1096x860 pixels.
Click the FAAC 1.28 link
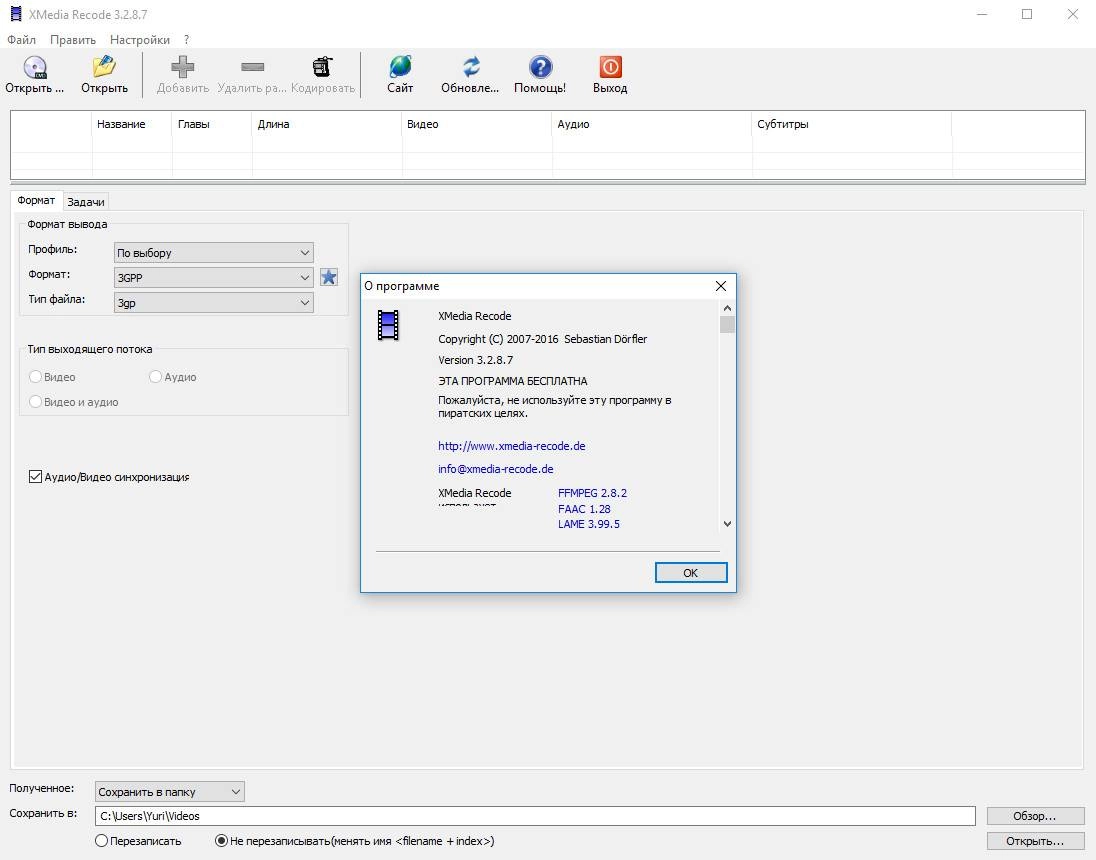[584, 509]
